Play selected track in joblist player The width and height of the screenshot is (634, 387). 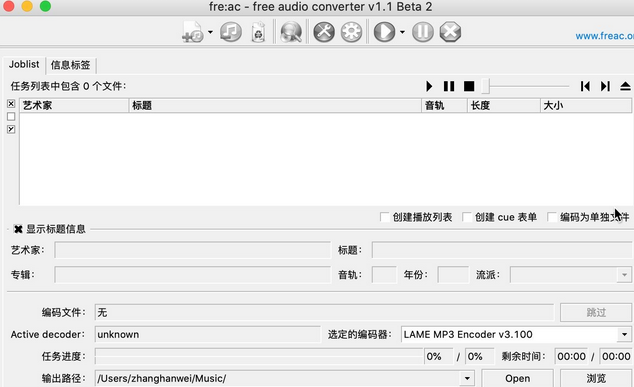[x=429, y=86]
